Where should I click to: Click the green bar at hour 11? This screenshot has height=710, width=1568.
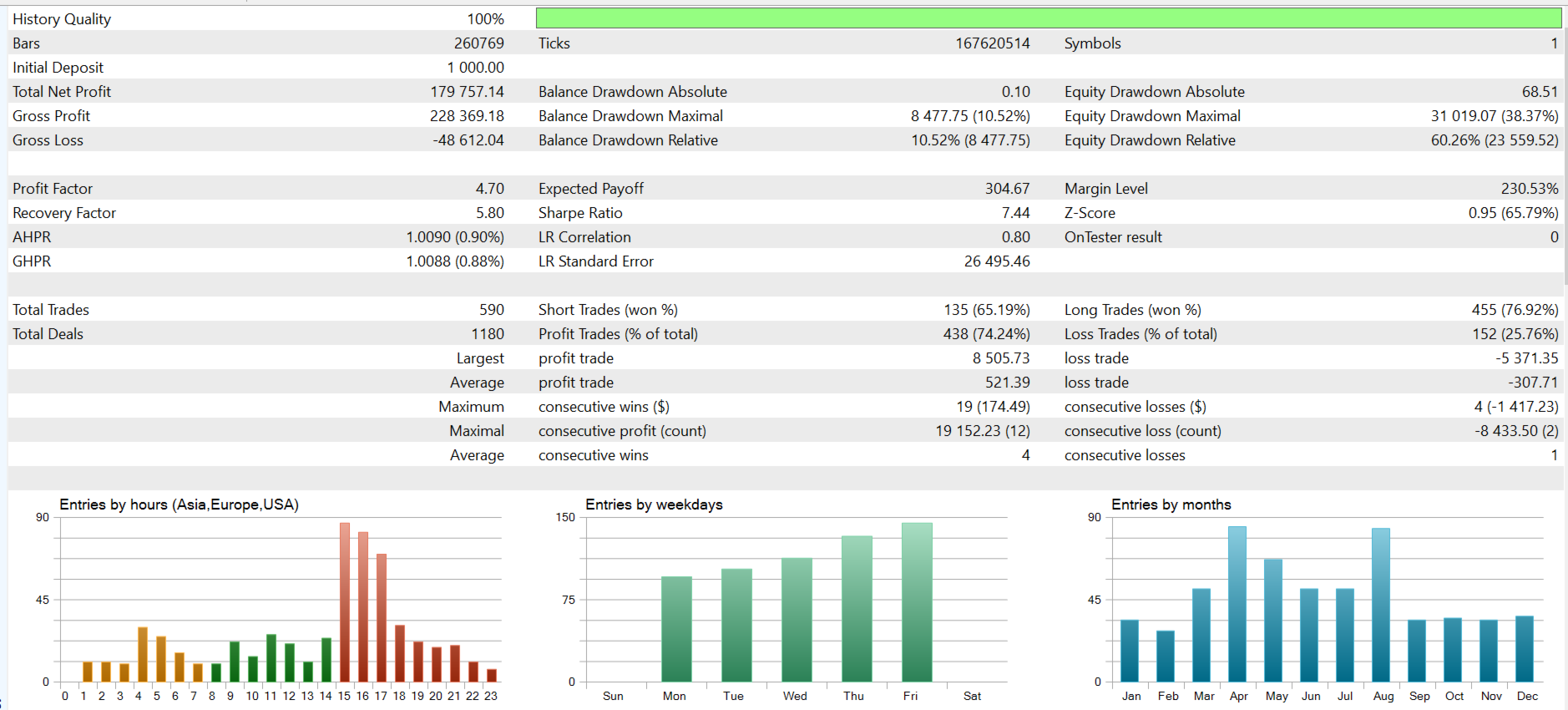[271, 658]
